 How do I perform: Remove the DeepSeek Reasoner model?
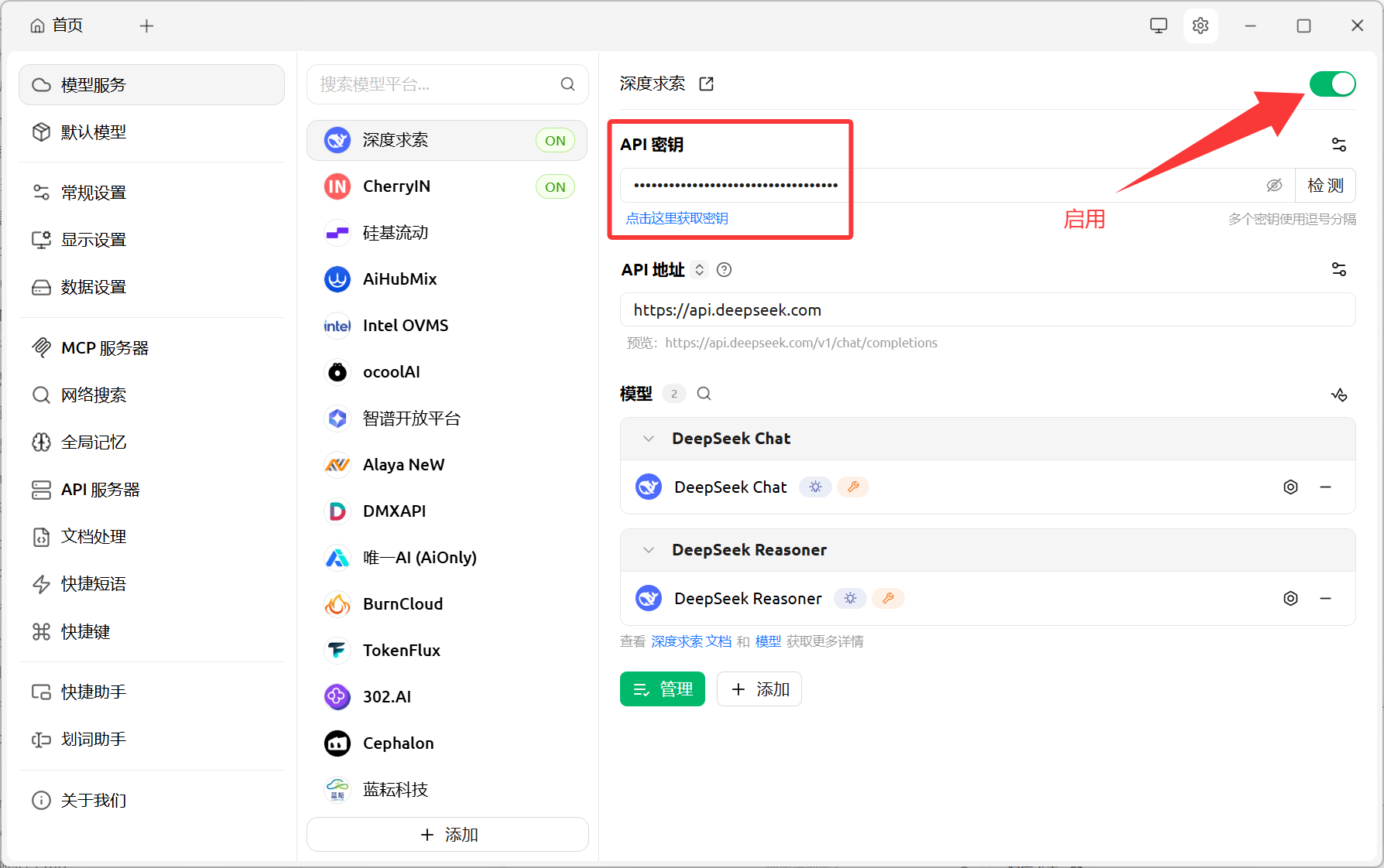[1325, 598]
